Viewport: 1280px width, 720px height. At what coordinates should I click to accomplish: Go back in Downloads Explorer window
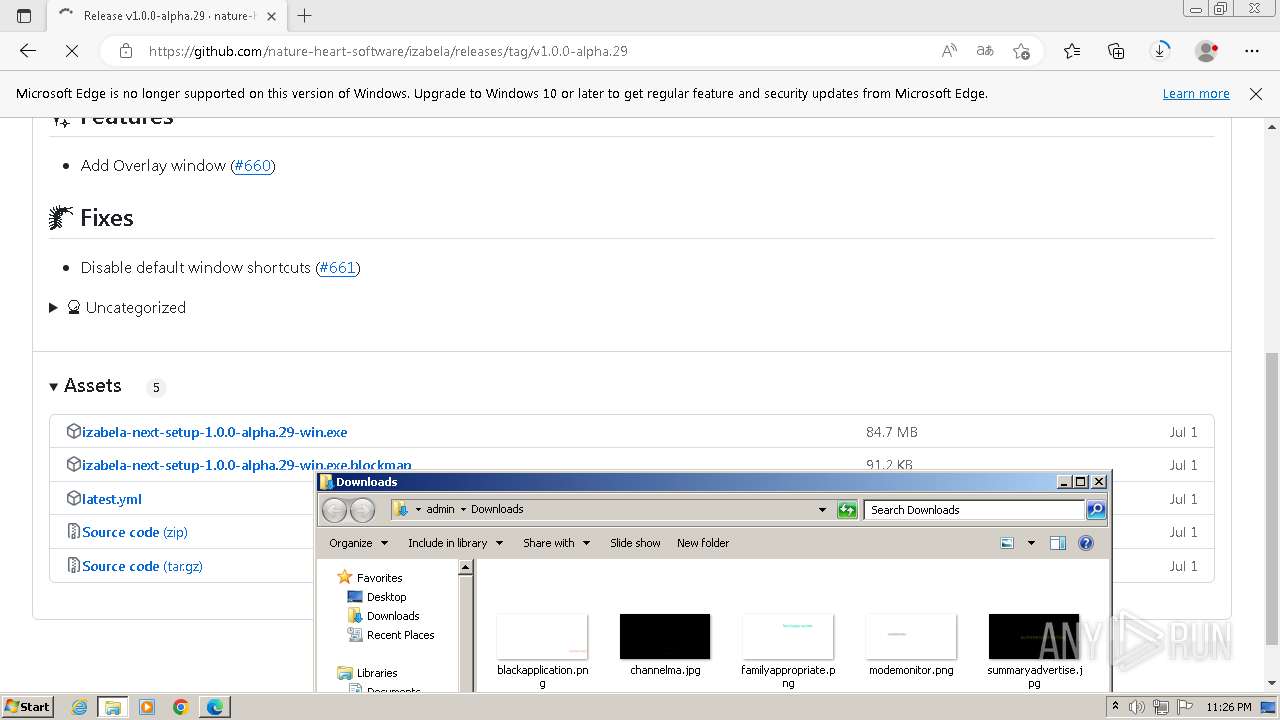pyautogui.click(x=335, y=510)
